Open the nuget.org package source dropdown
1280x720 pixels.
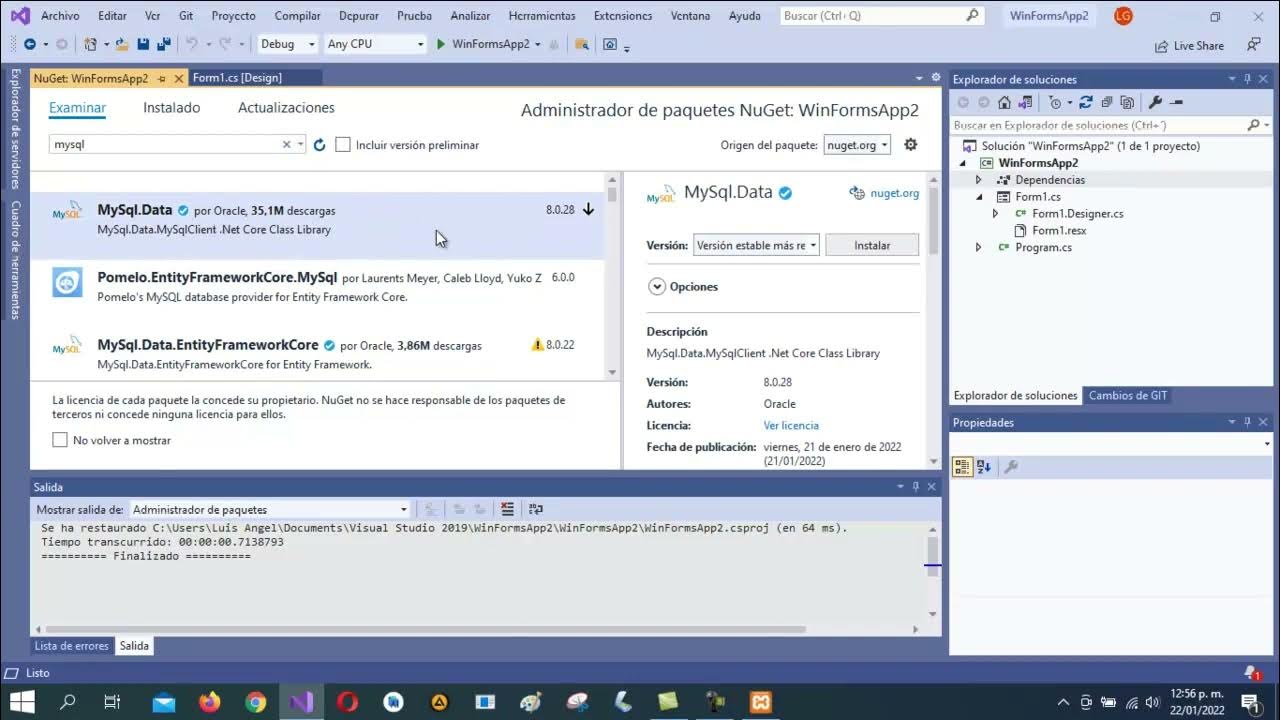pyautogui.click(x=857, y=145)
